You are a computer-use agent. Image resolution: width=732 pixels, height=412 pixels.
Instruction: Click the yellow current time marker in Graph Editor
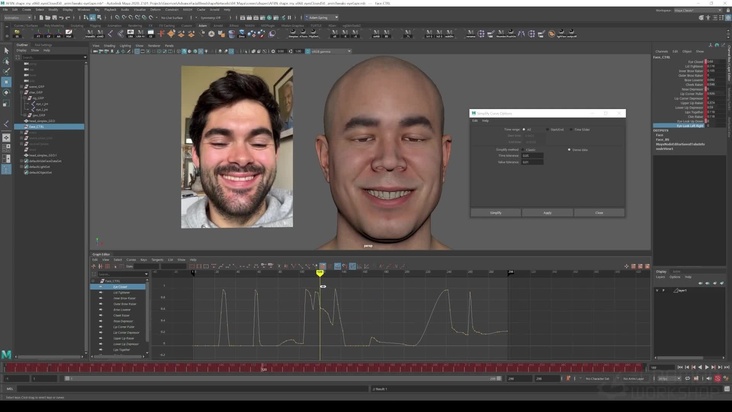(319, 273)
